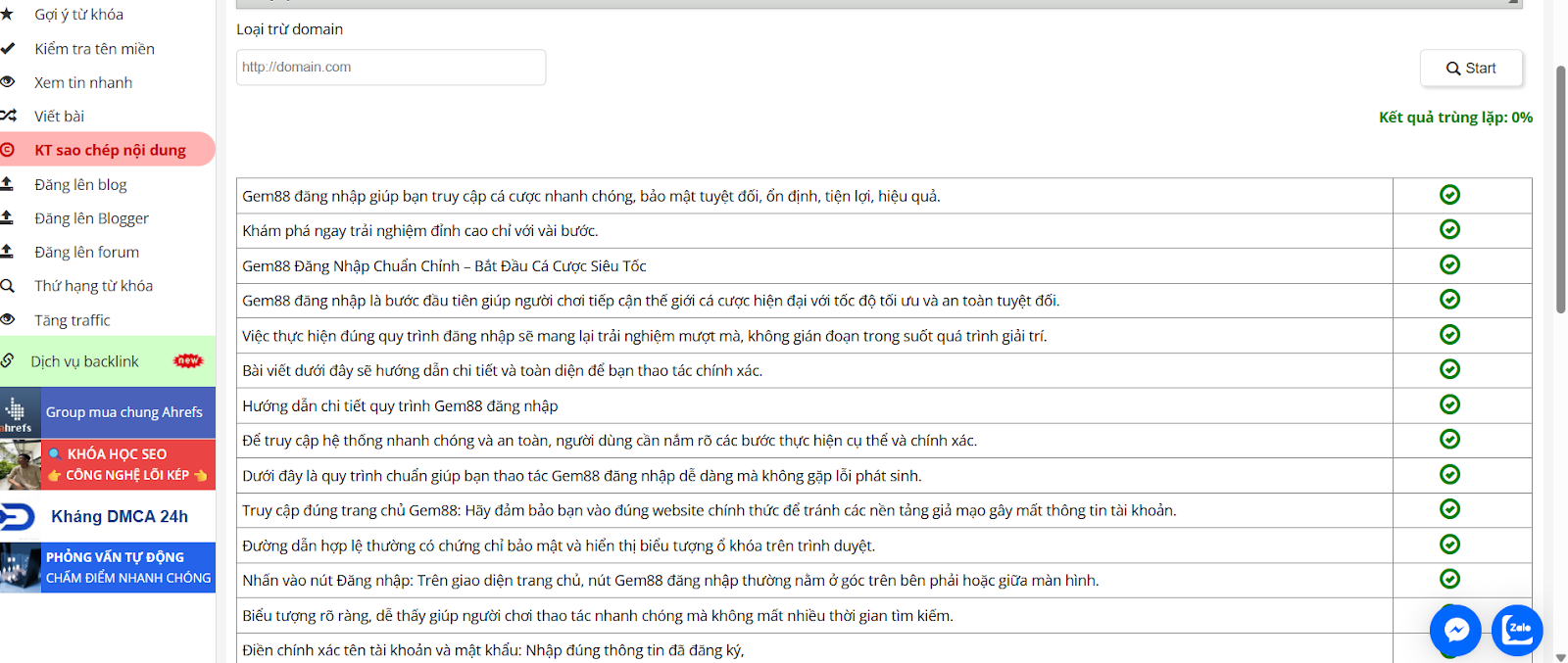Open the Messenger chat bubble

(1455, 630)
